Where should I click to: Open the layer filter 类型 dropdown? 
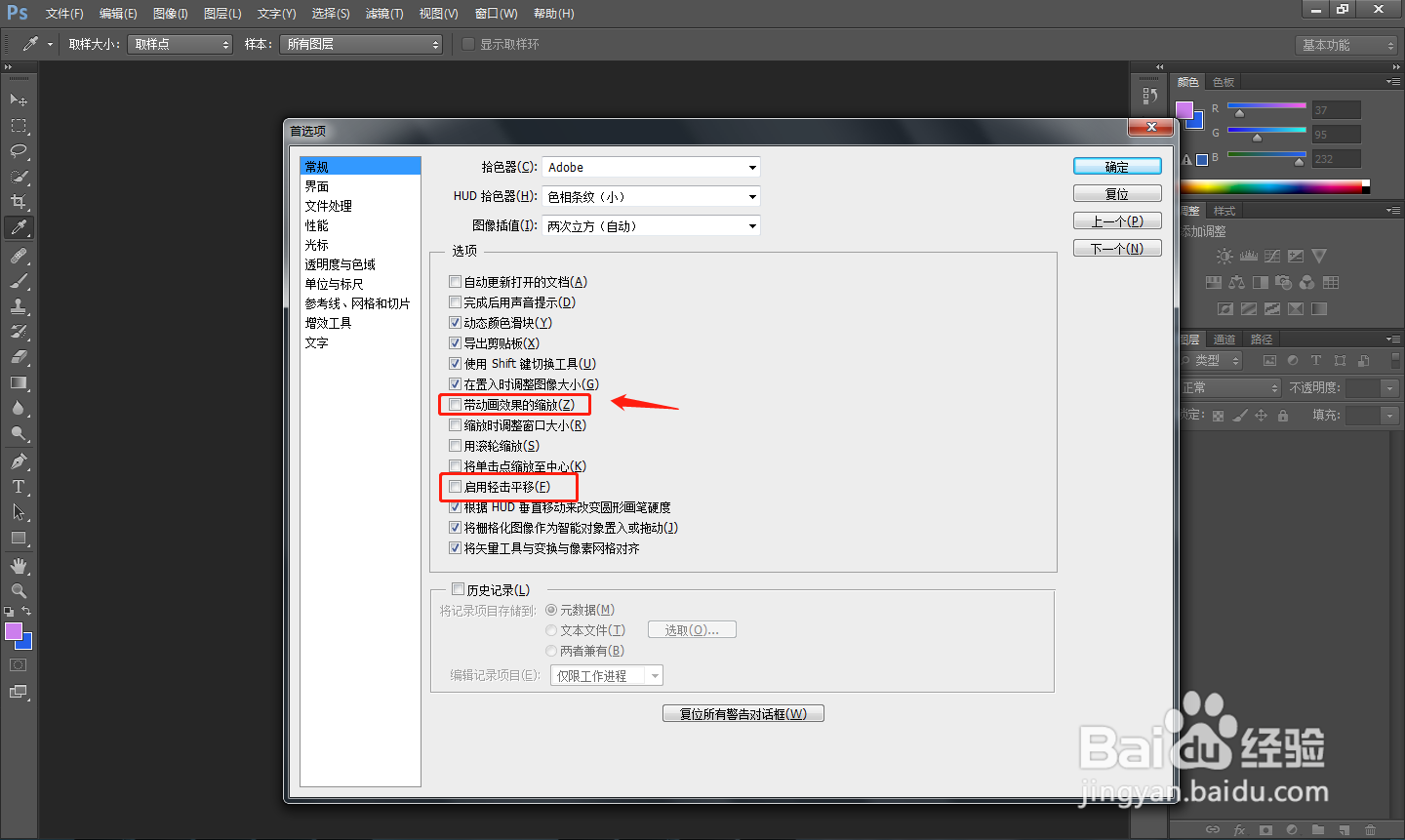pos(1212,360)
